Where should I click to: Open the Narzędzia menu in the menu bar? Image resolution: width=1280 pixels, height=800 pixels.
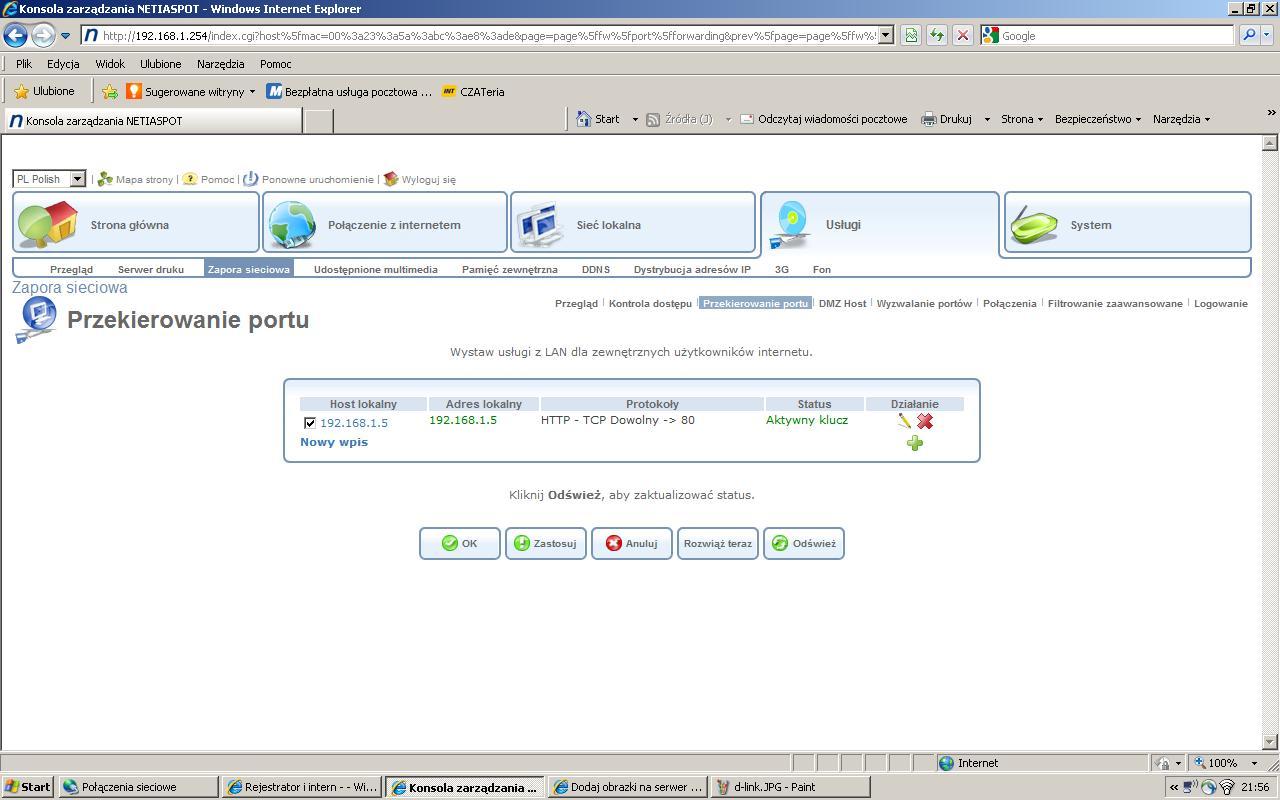tap(219, 63)
